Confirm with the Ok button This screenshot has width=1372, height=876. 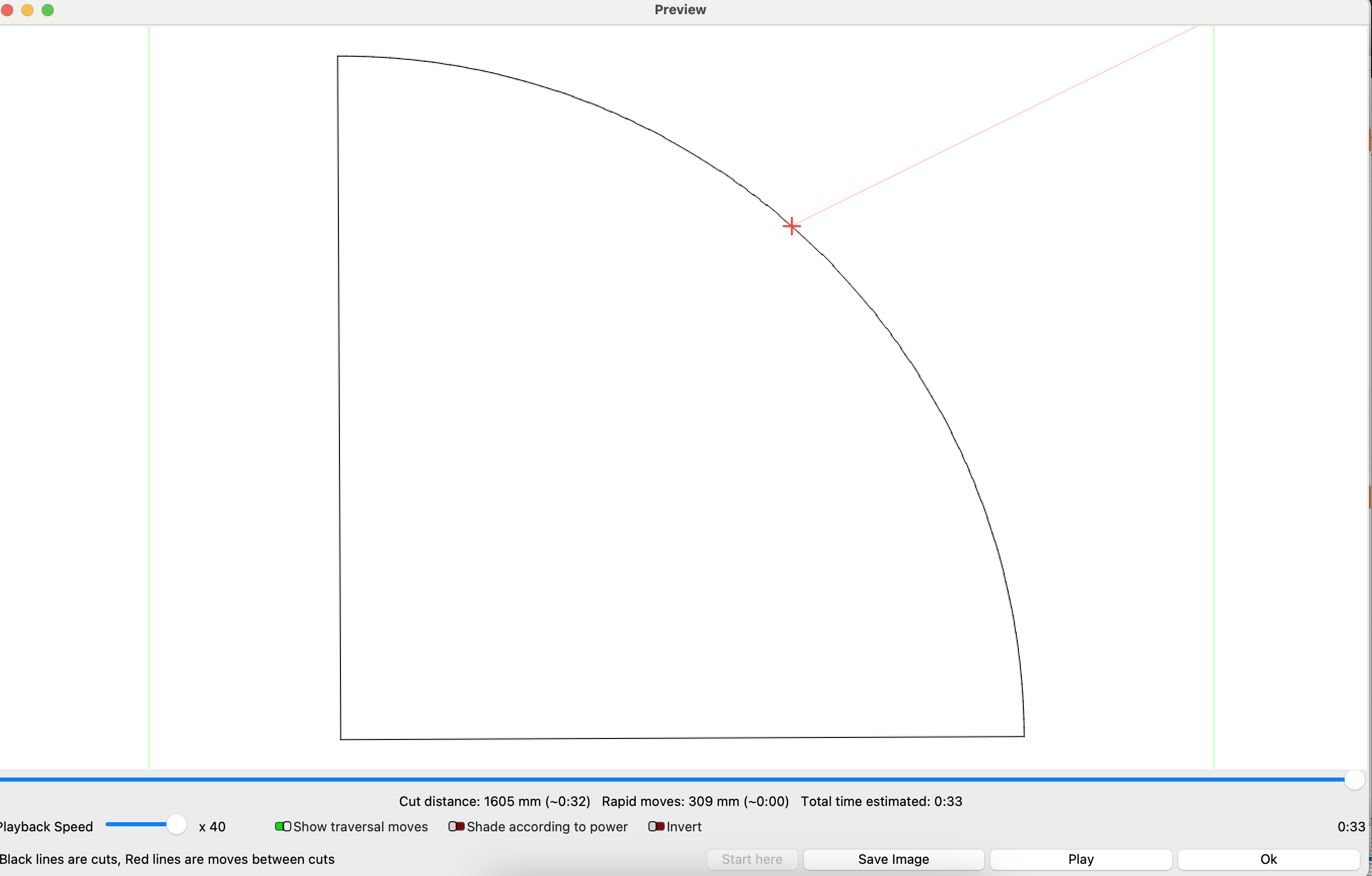(x=1268, y=859)
